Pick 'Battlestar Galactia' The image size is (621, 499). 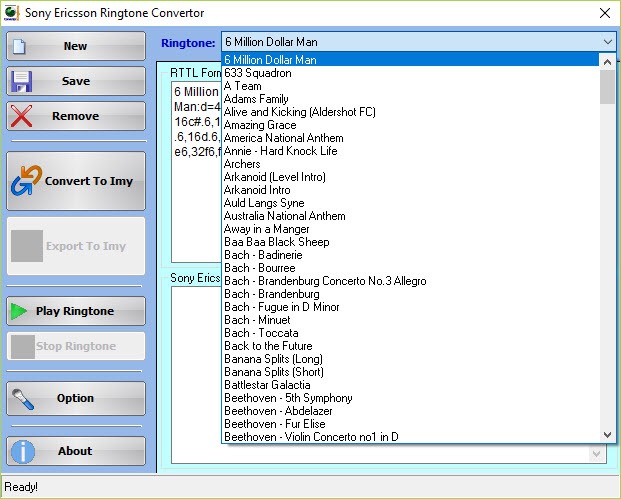tap(410, 385)
